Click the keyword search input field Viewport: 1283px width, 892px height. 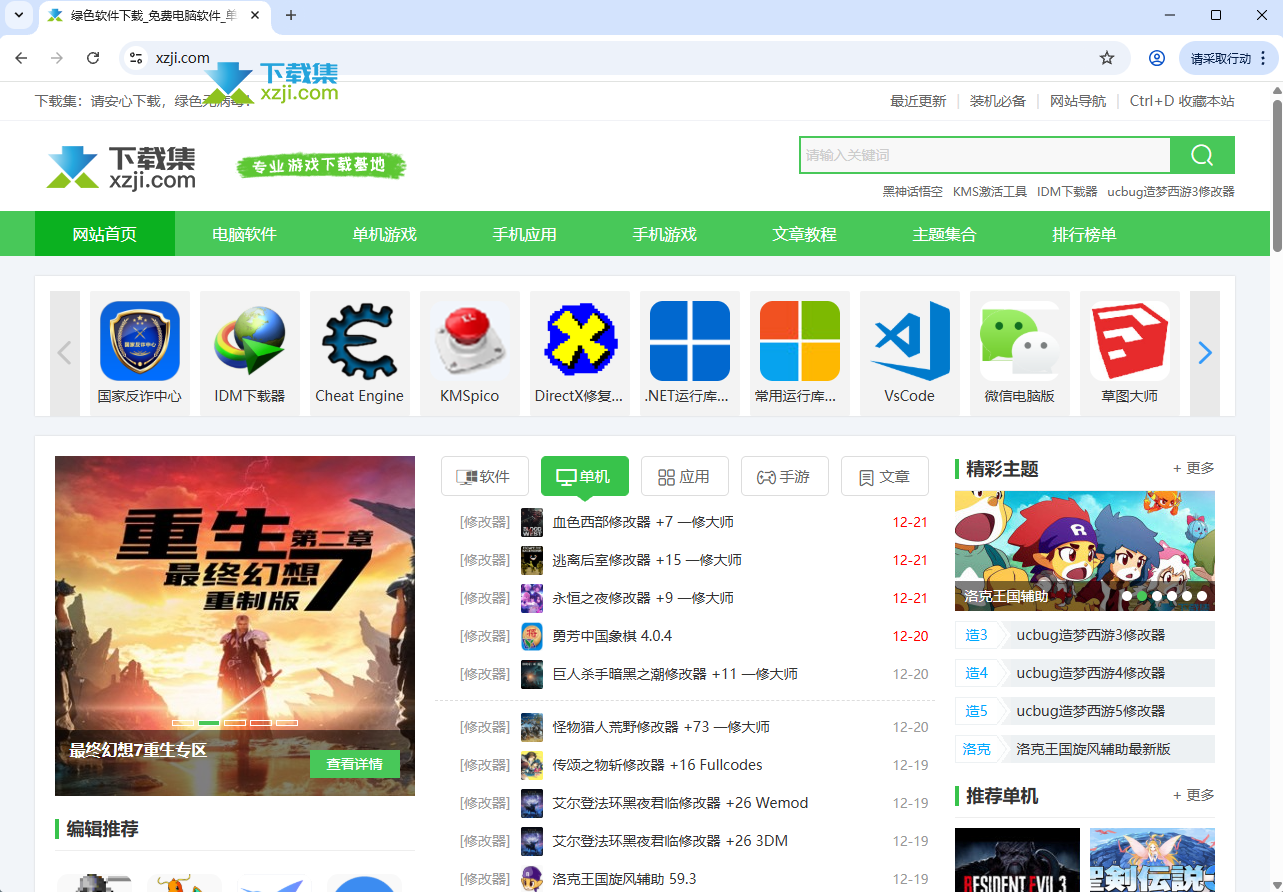[985, 155]
